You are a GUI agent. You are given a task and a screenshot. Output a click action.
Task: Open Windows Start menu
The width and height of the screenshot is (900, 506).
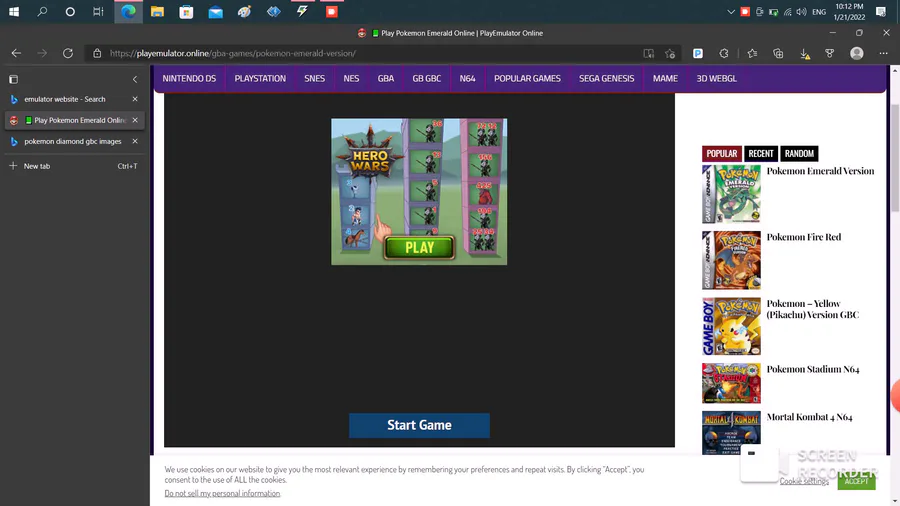point(14,11)
